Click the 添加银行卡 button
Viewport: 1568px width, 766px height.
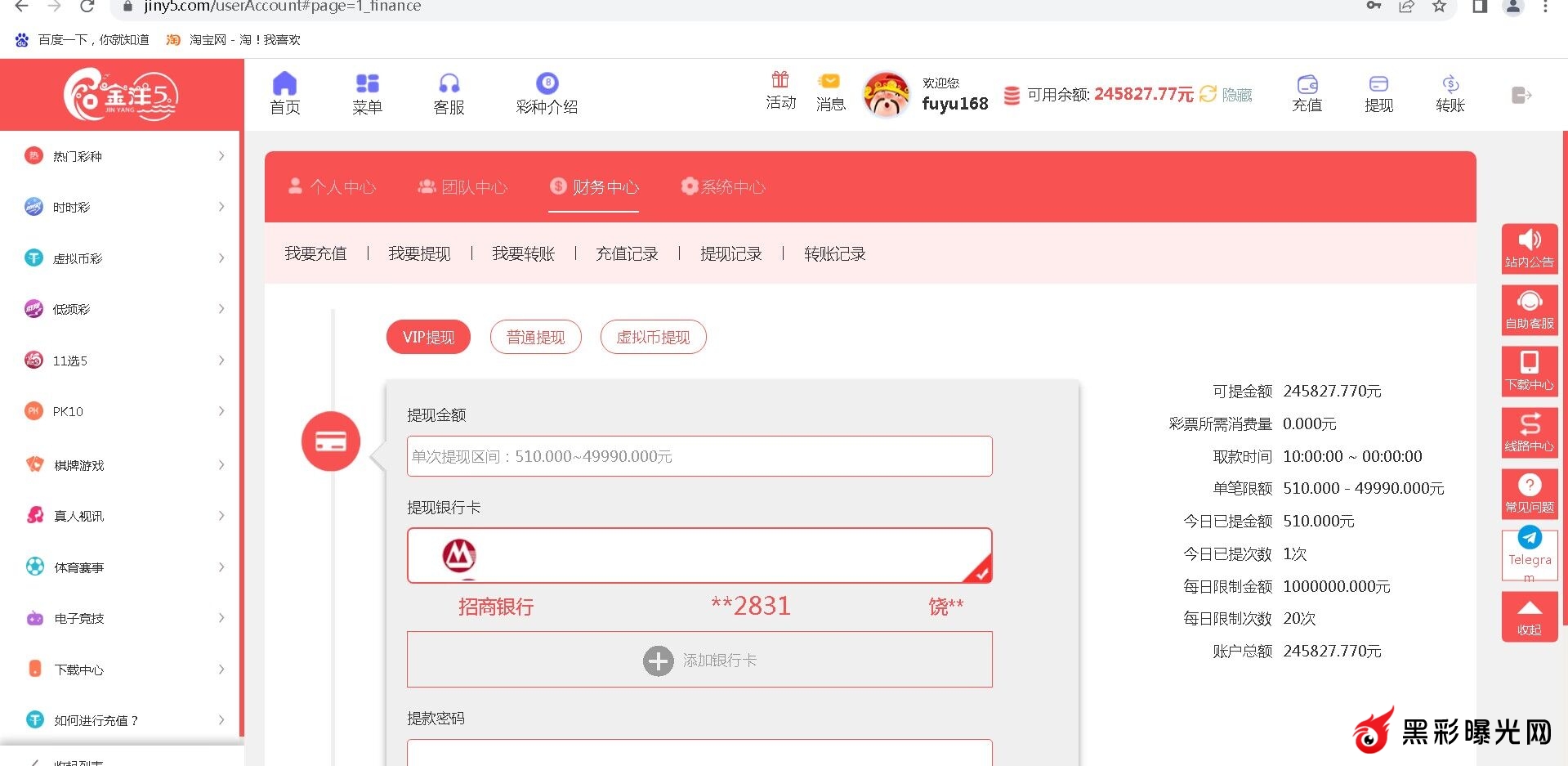point(699,660)
